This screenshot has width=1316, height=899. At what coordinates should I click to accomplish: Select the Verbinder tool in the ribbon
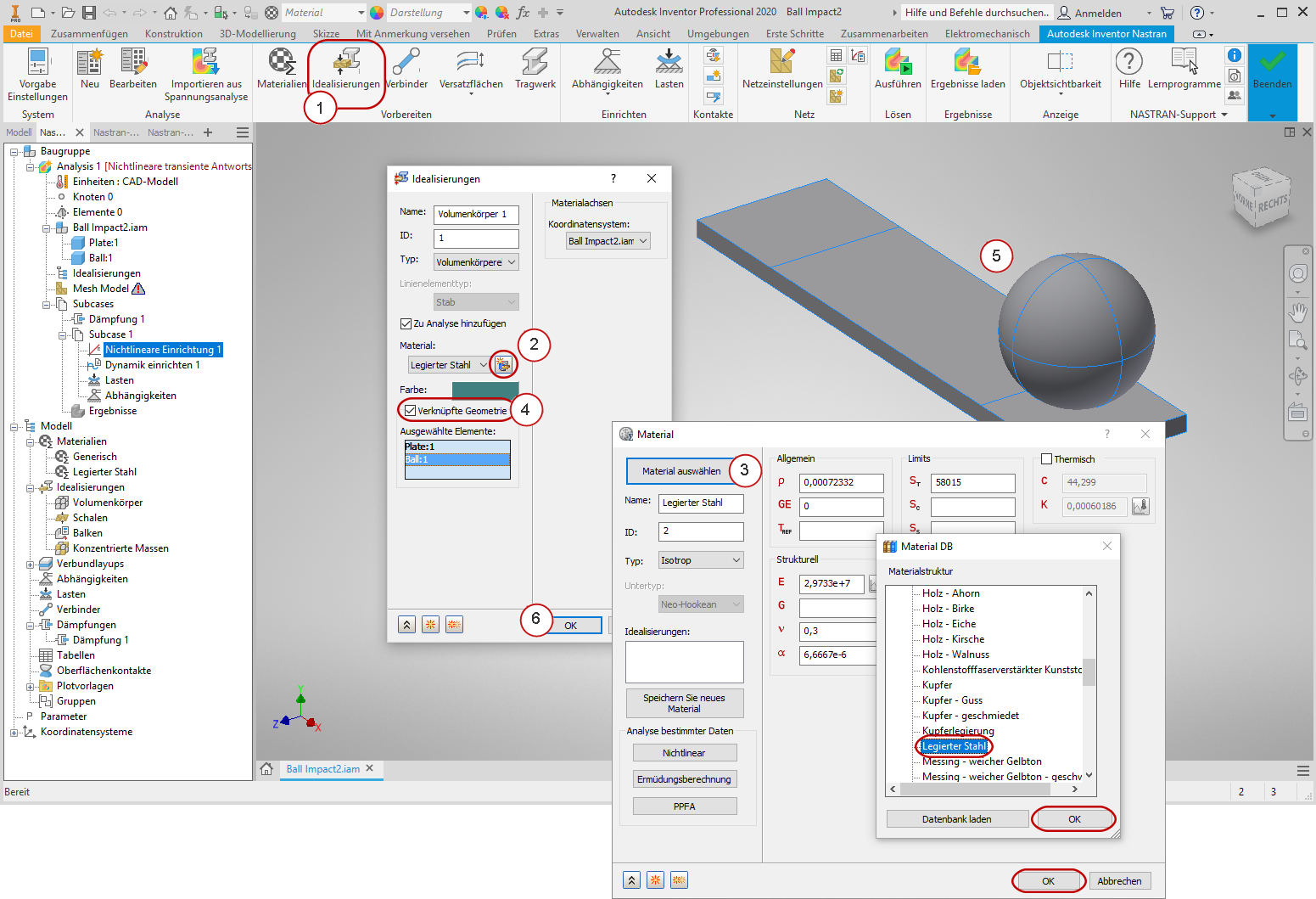pyautogui.click(x=406, y=68)
